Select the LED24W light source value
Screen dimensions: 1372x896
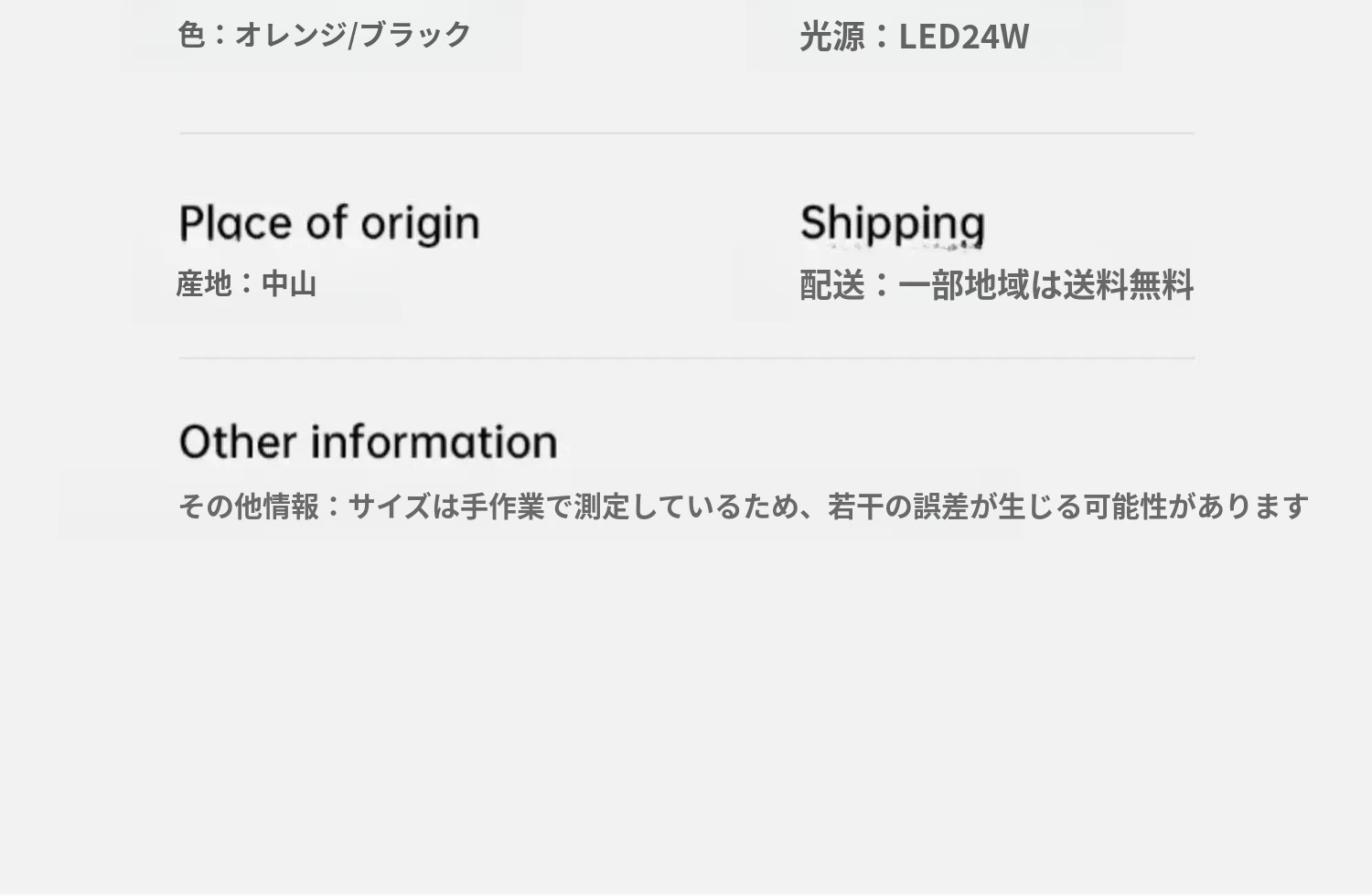(963, 37)
